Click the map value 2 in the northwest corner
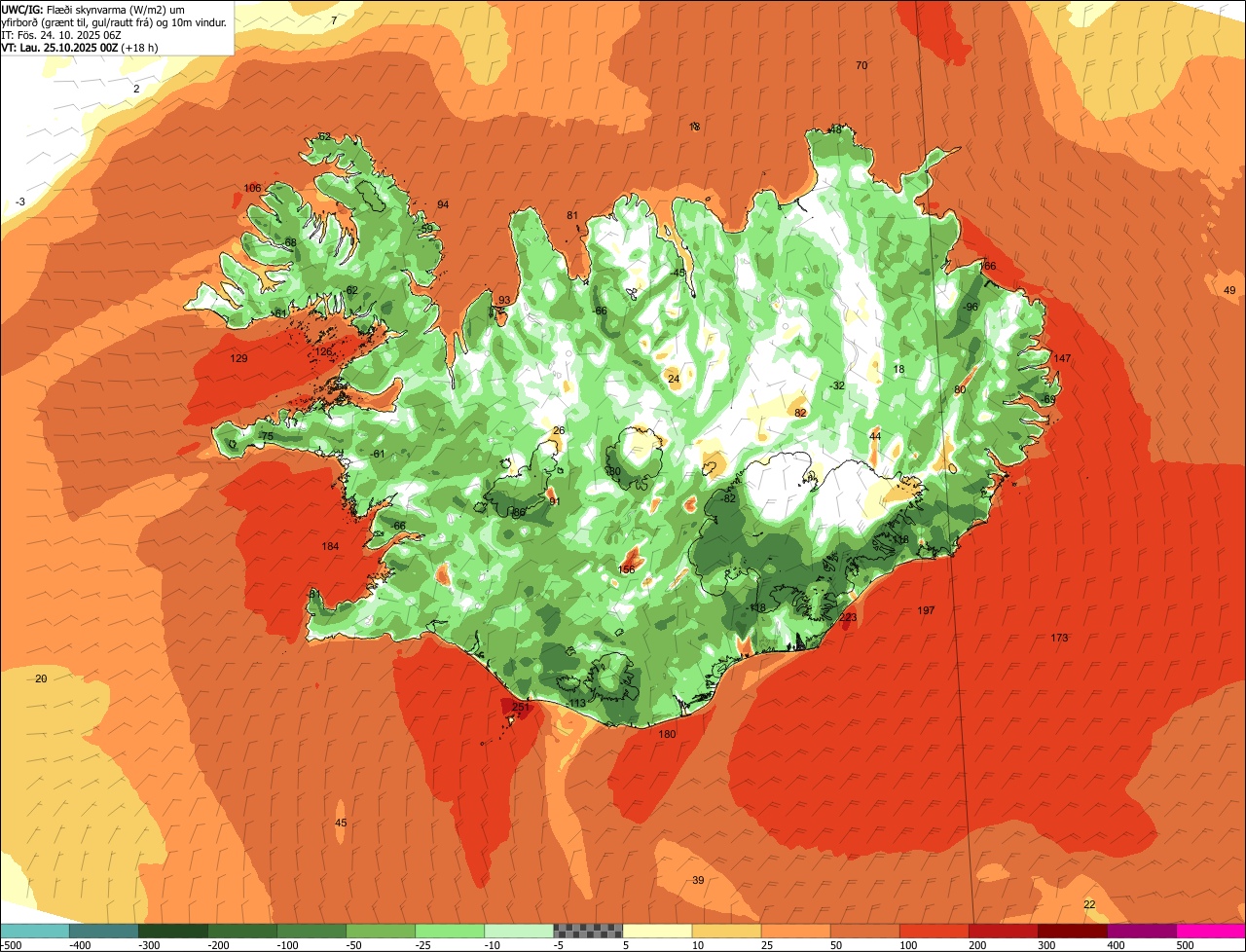 pyautogui.click(x=136, y=89)
